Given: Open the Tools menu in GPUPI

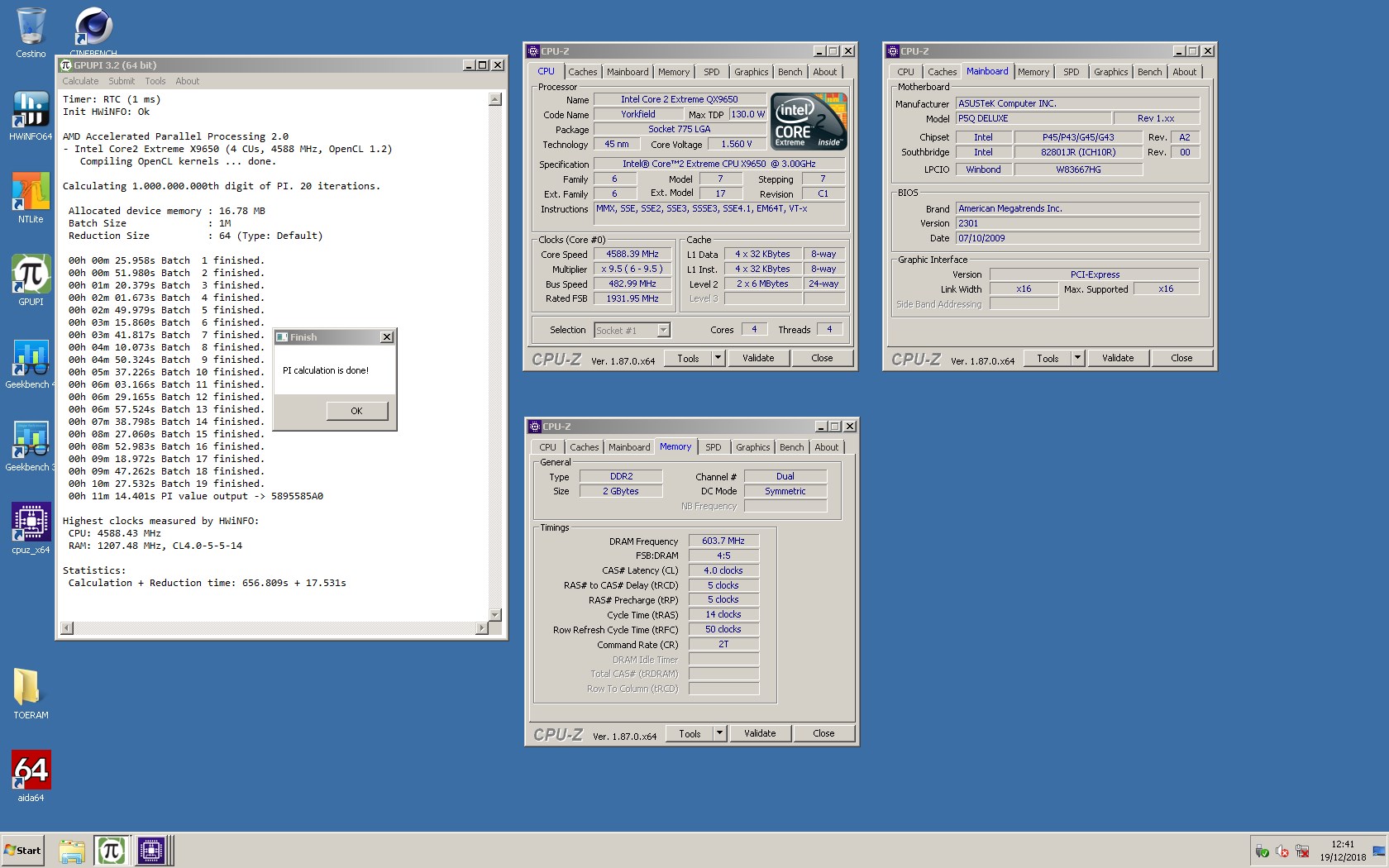Looking at the screenshot, I should pos(155,81).
